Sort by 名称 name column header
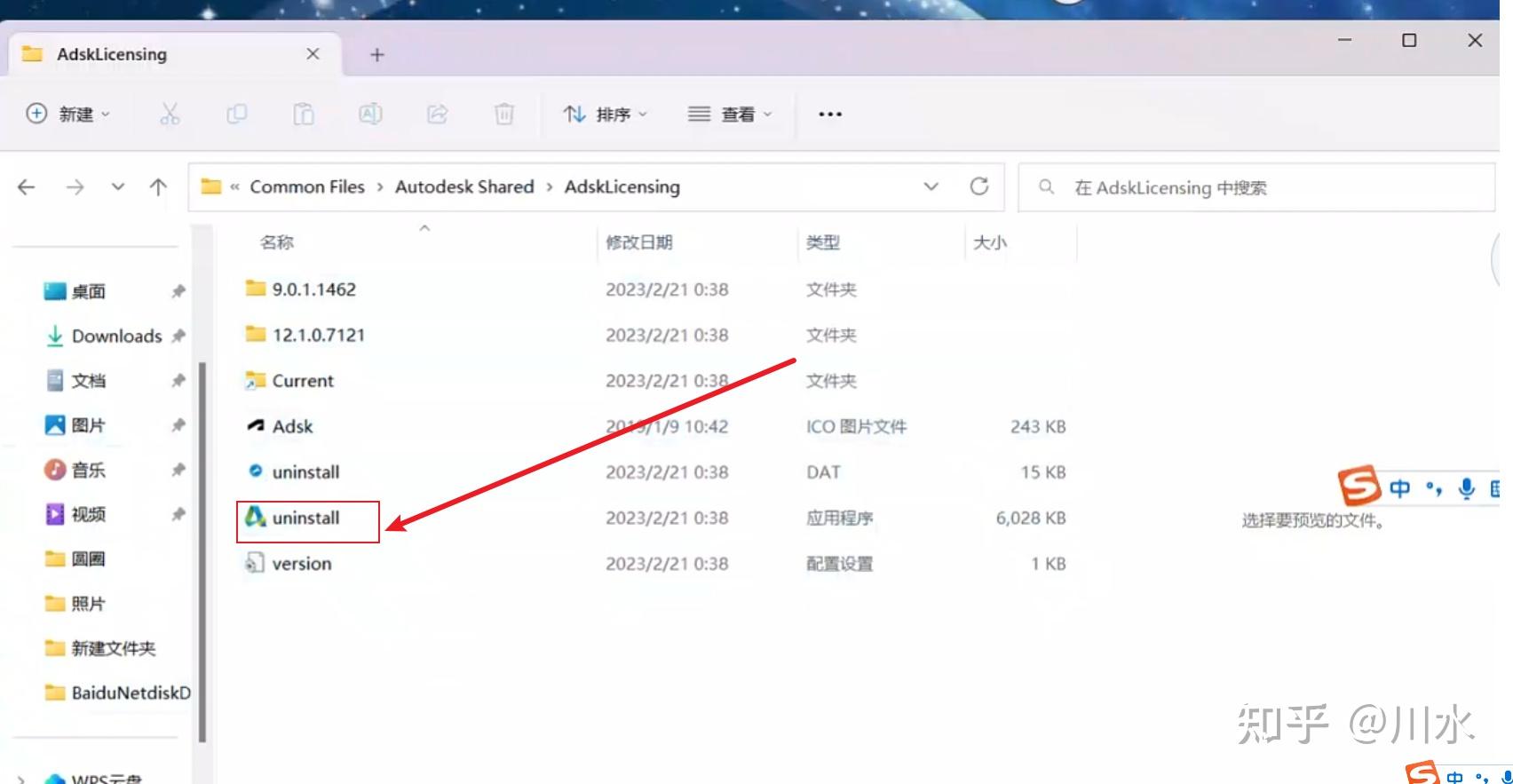The height and width of the screenshot is (784, 1513). [x=277, y=242]
